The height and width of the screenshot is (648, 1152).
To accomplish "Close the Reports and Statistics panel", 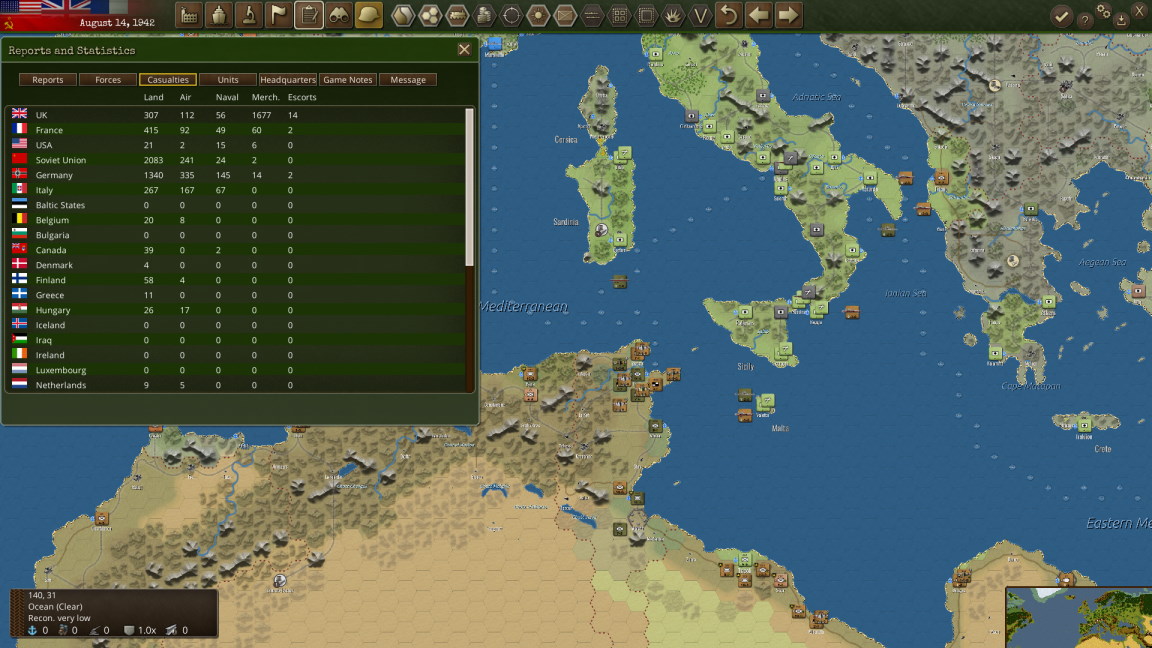I will tap(464, 50).
